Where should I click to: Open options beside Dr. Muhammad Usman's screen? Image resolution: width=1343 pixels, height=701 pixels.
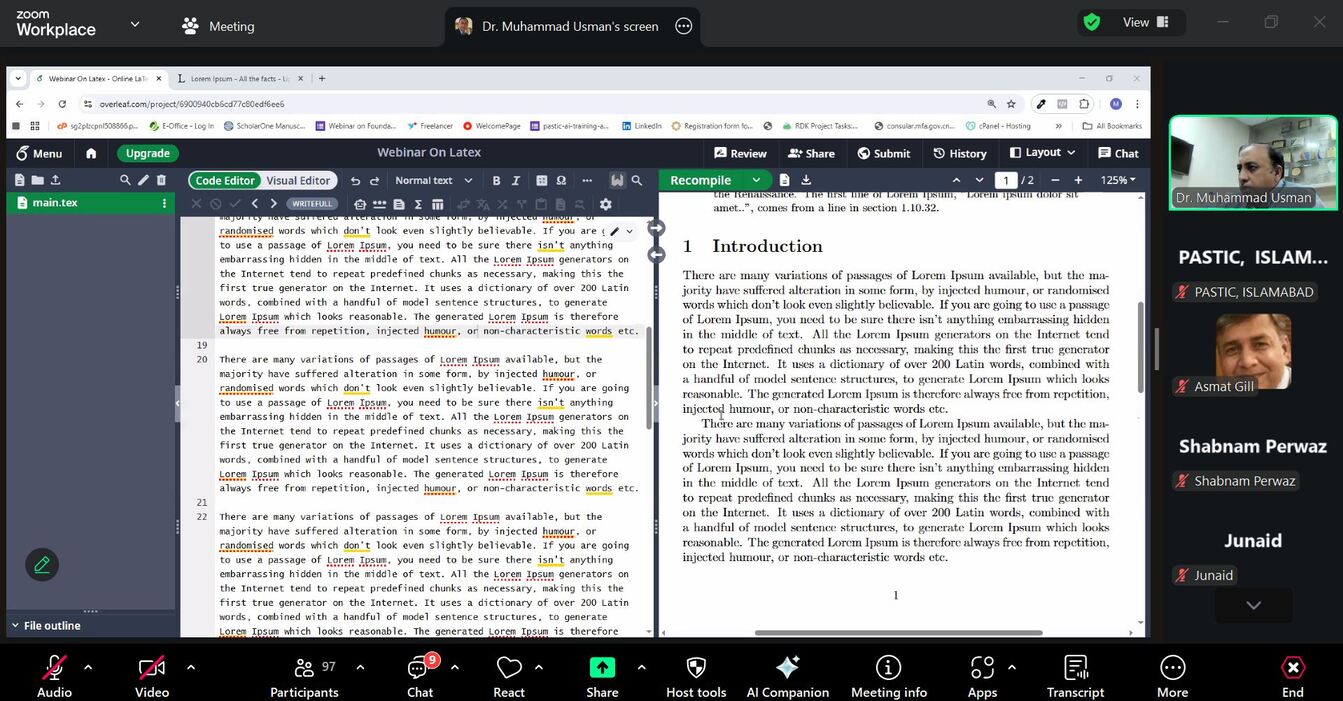pos(684,27)
